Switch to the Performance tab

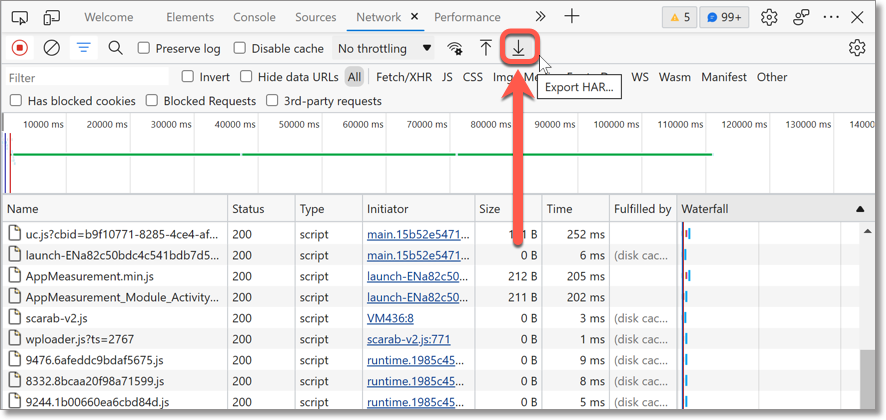click(x=467, y=17)
